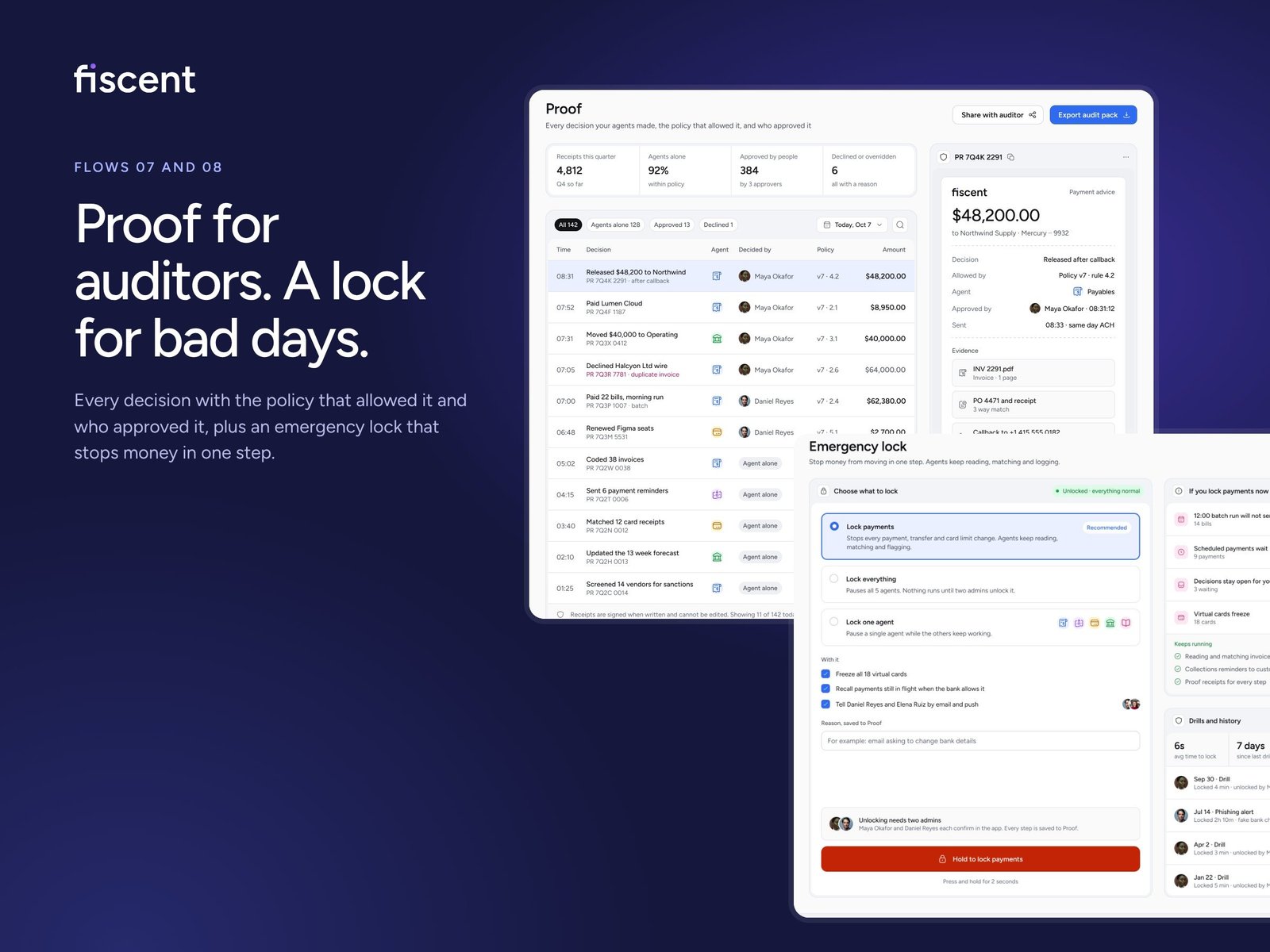Select the Lock one agent radio option

click(833, 622)
